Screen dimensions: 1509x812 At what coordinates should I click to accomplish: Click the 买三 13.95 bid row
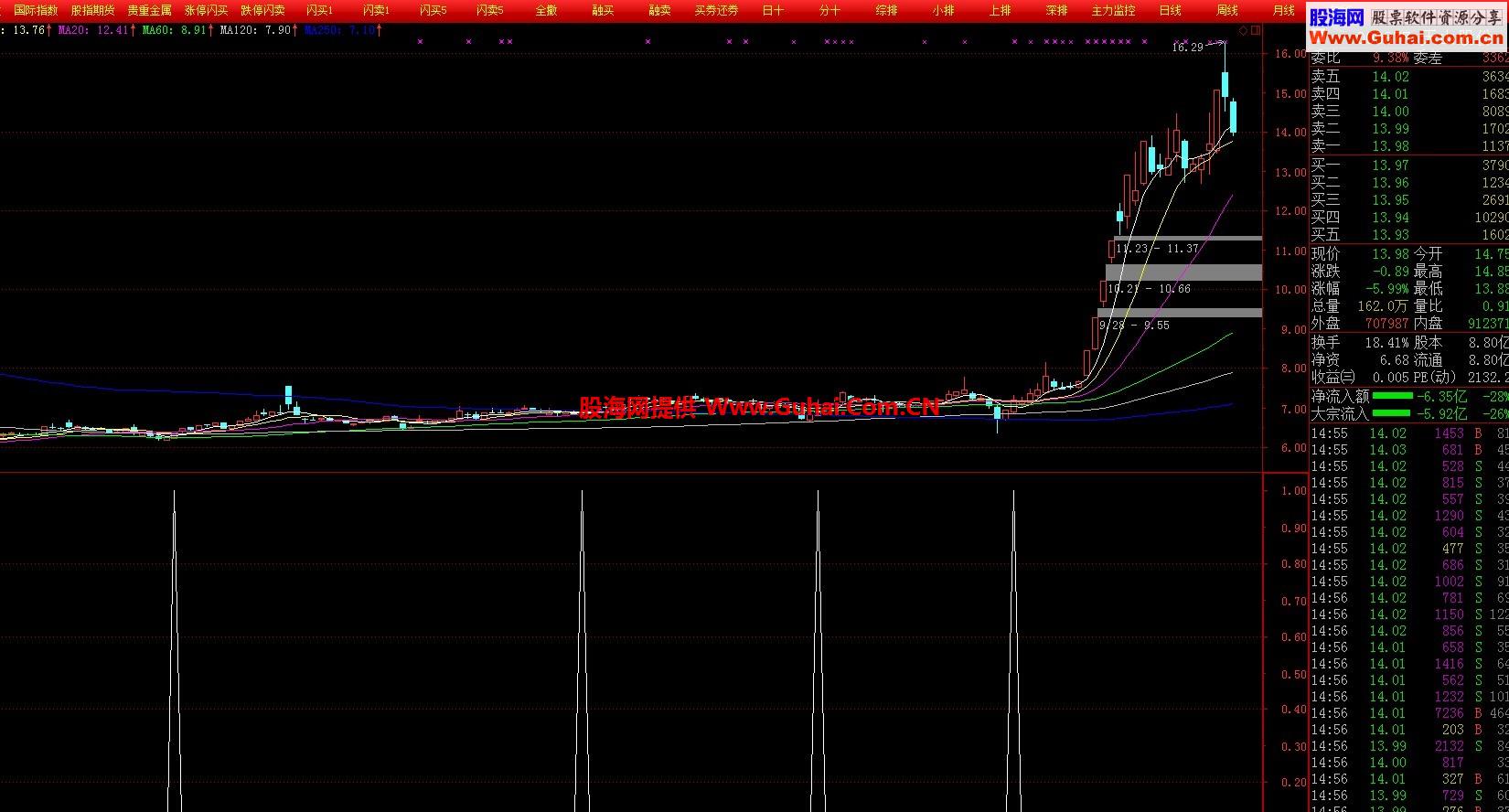pos(1408,200)
